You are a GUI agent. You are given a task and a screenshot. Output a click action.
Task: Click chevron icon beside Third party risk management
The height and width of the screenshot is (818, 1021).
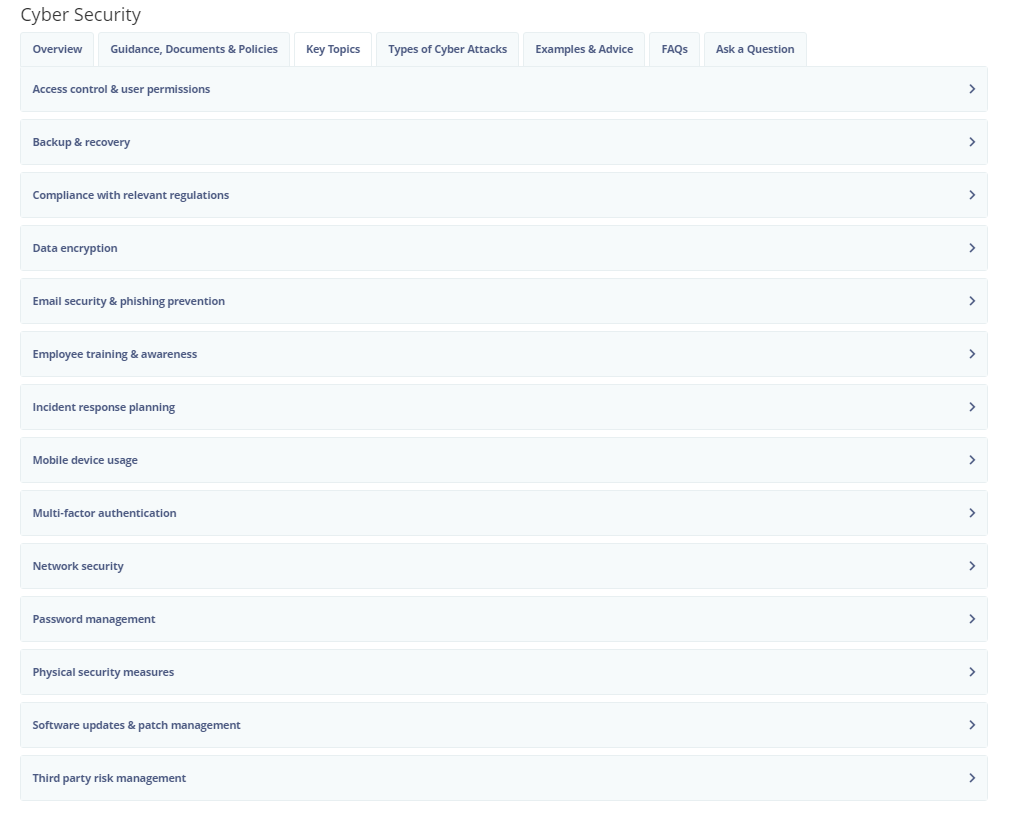tap(971, 778)
